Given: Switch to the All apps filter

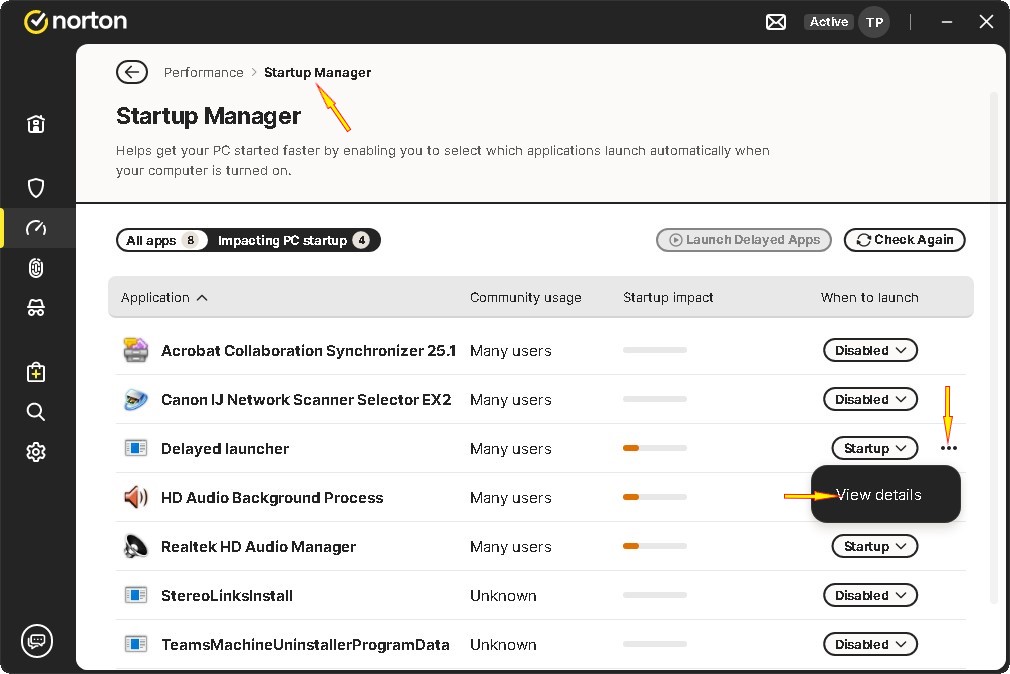Looking at the screenshot, I should [163, 240].
